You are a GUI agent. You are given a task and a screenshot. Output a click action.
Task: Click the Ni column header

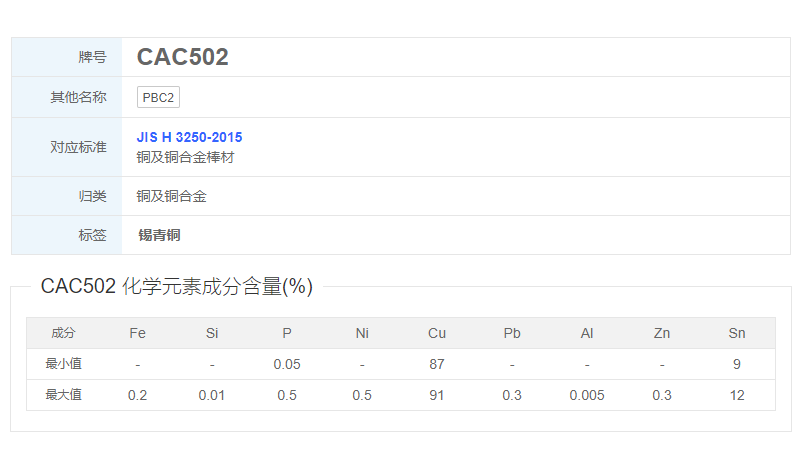362,333
